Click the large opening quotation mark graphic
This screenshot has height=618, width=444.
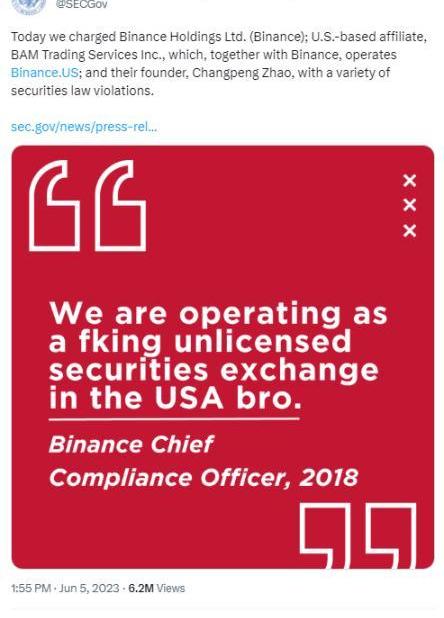tap(87, 206)
